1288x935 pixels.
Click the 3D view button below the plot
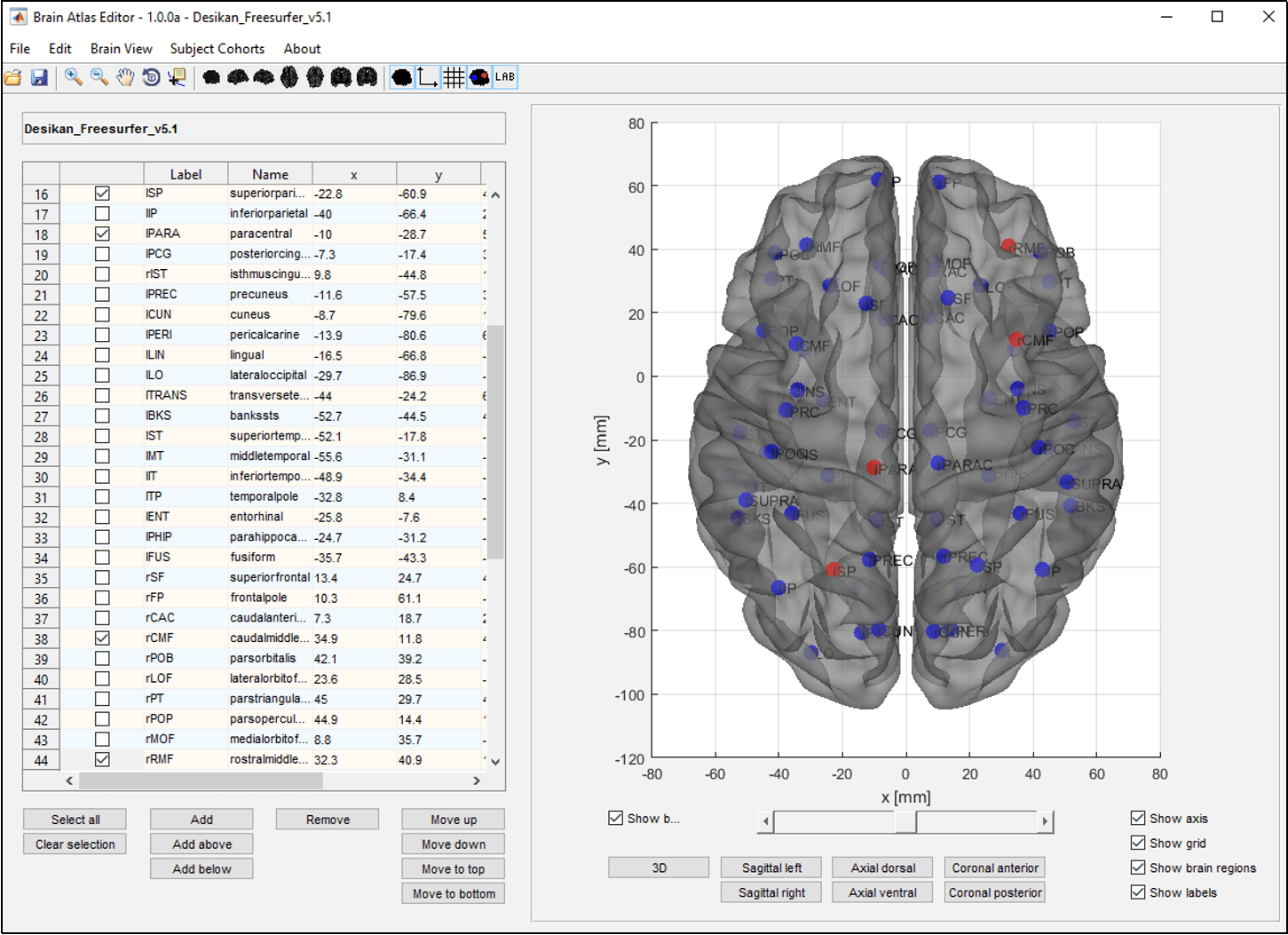(659, 868)
